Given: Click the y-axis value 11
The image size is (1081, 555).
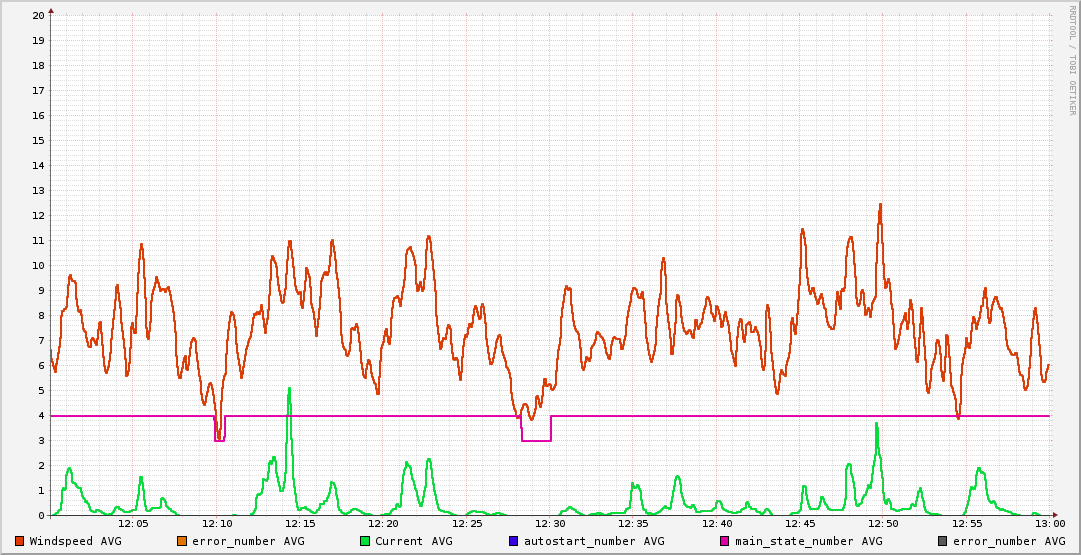Looking at the screenshot, I should [x=39, y=241].
